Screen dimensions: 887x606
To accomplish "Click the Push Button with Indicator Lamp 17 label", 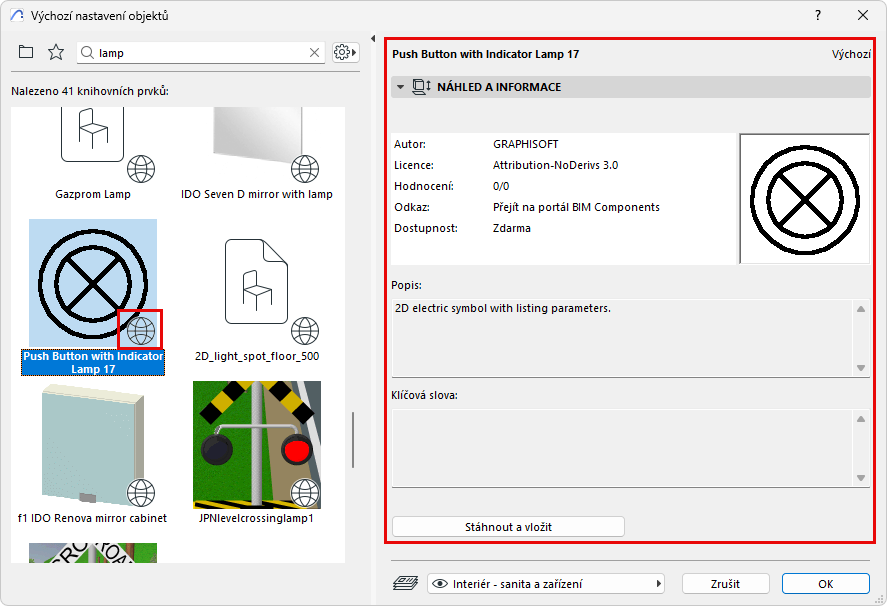I will click(93, 362).
